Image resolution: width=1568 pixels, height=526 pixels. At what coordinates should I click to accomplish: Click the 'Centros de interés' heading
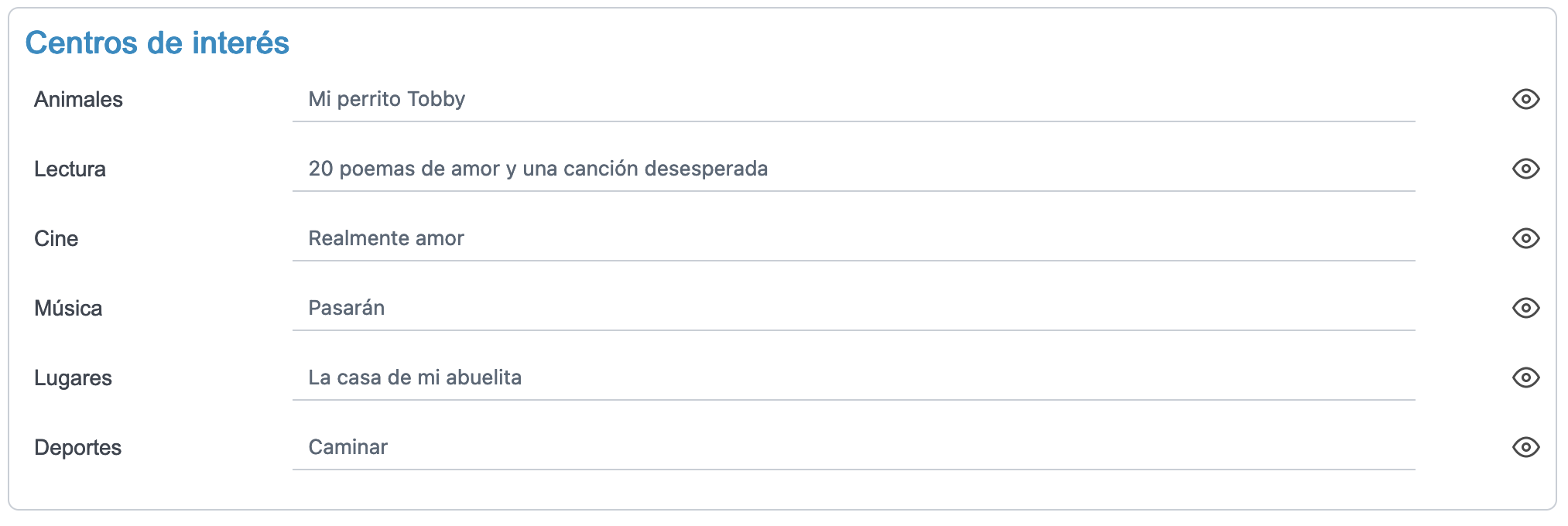[x=158, y=44]
